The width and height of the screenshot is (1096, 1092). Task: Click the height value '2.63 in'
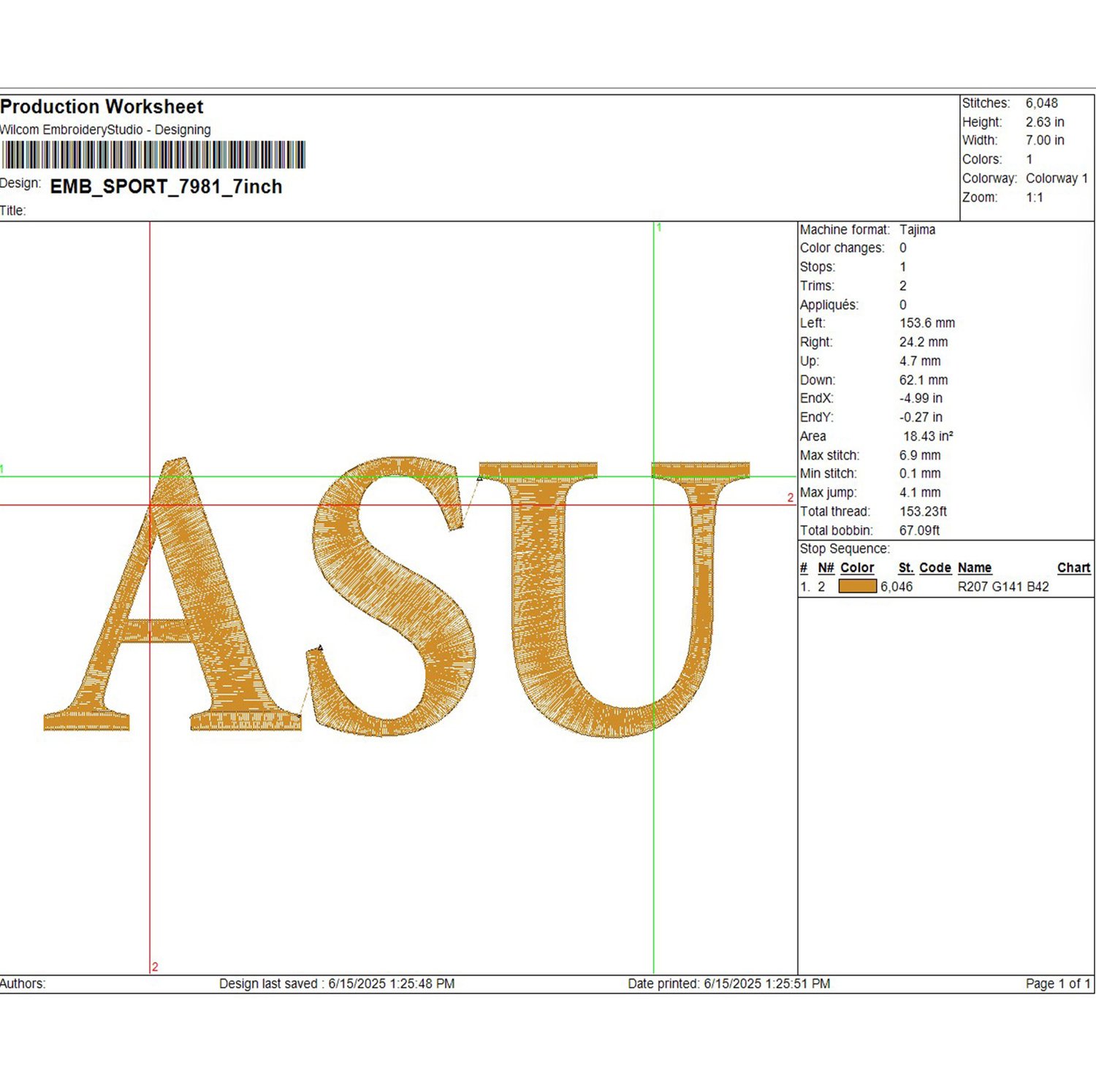1045,122
